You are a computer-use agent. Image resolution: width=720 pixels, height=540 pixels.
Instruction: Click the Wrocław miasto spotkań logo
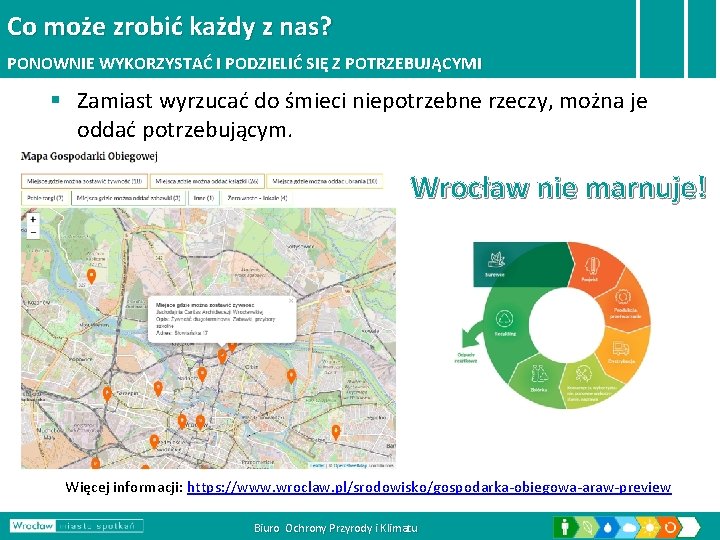click(x=77, y=525)
